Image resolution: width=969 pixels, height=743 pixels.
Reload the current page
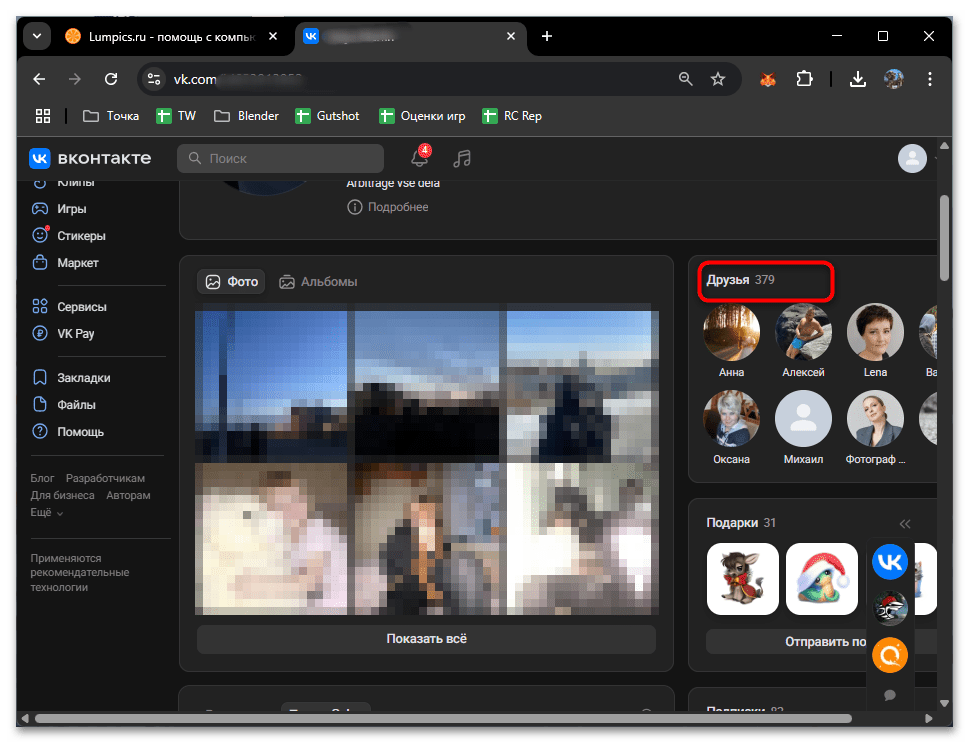[x=111, y=79]
